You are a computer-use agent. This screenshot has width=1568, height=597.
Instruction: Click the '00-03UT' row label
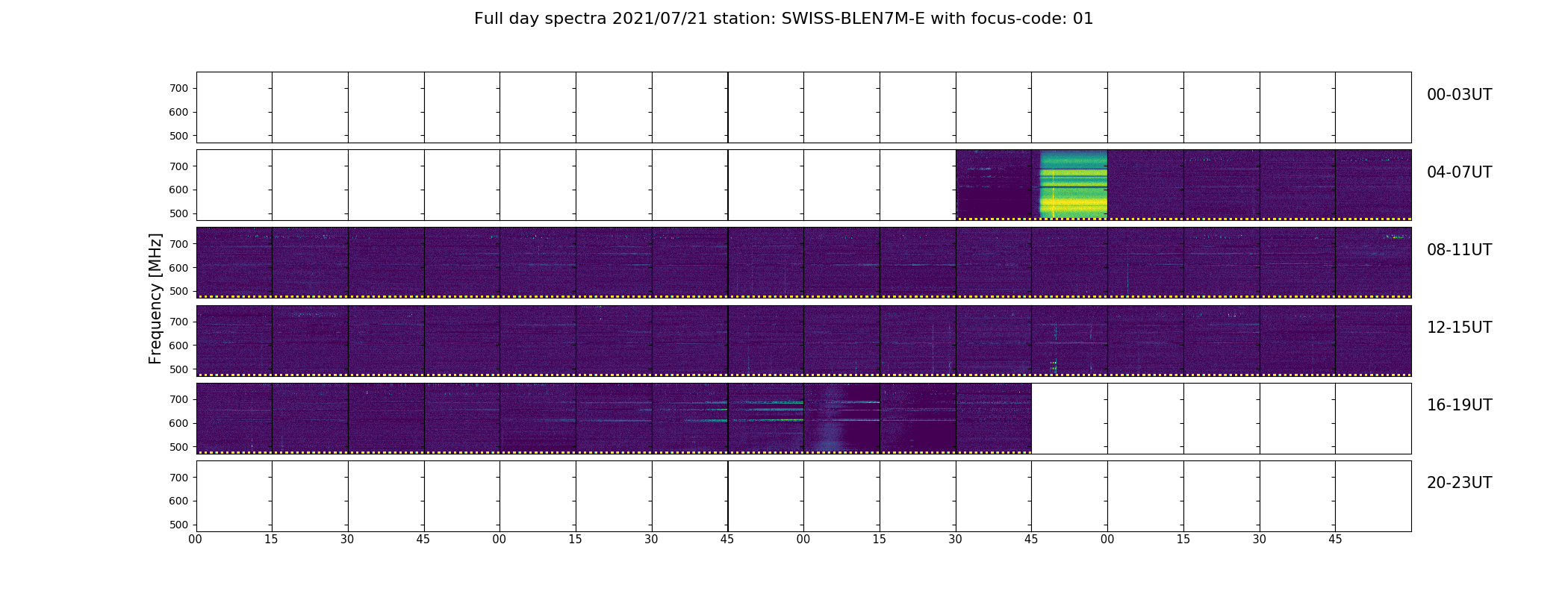tap(1459, 95)
